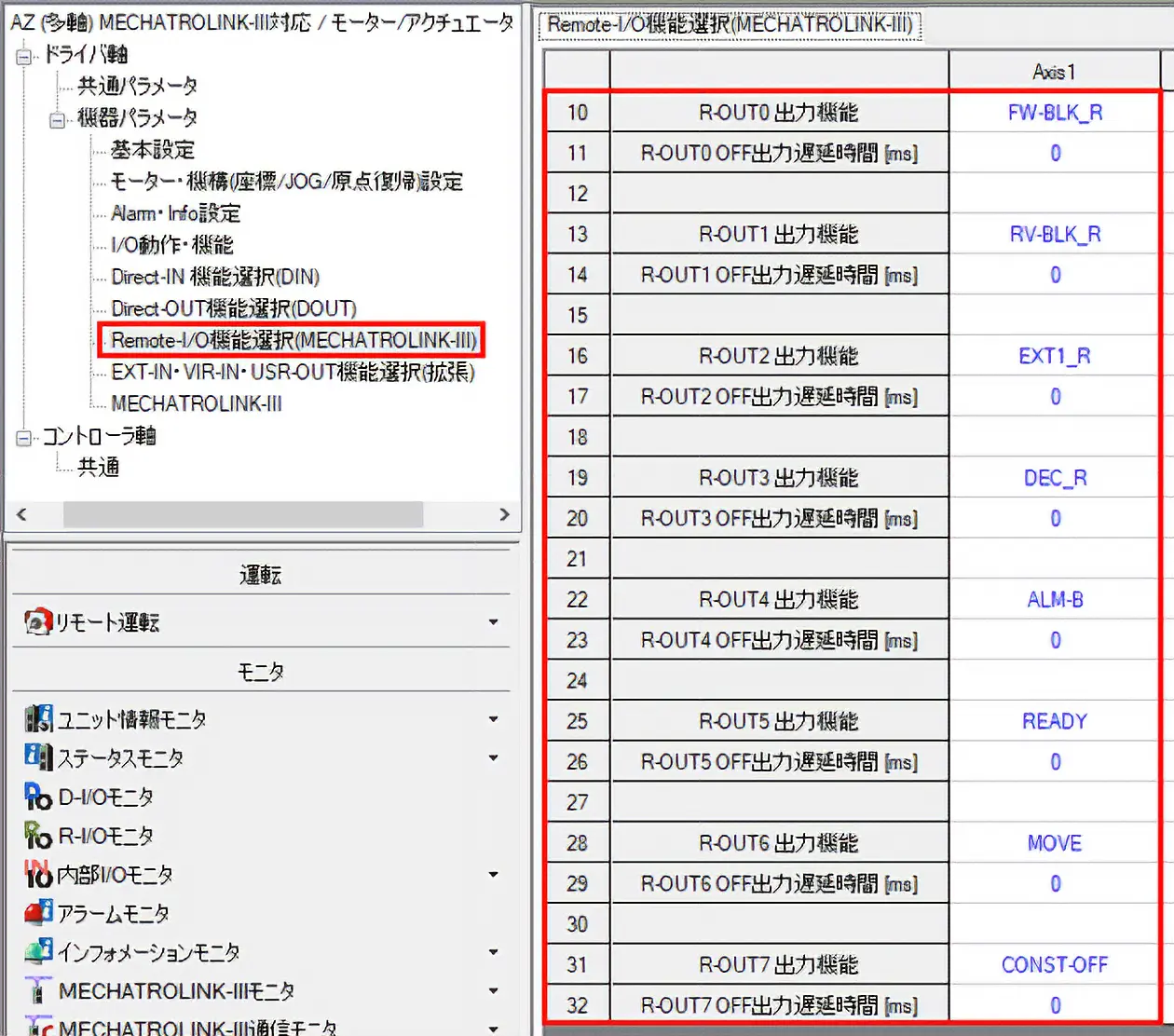
Task: Select row header number 22
Action: coord(577,600)
